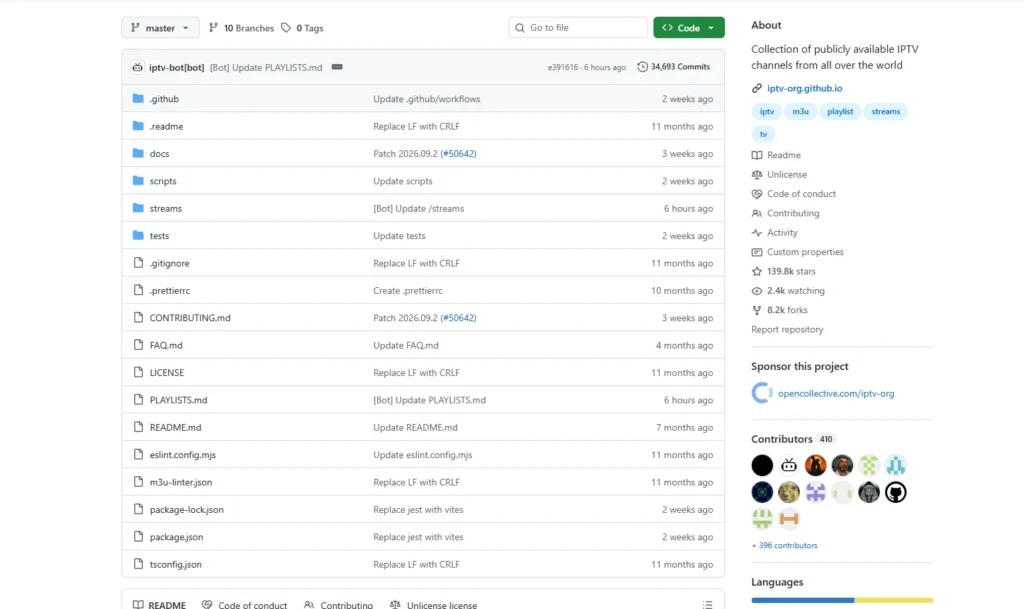
Task: Open opencollective.com/iptv-org sponsor link
Action: coord(835,394)
